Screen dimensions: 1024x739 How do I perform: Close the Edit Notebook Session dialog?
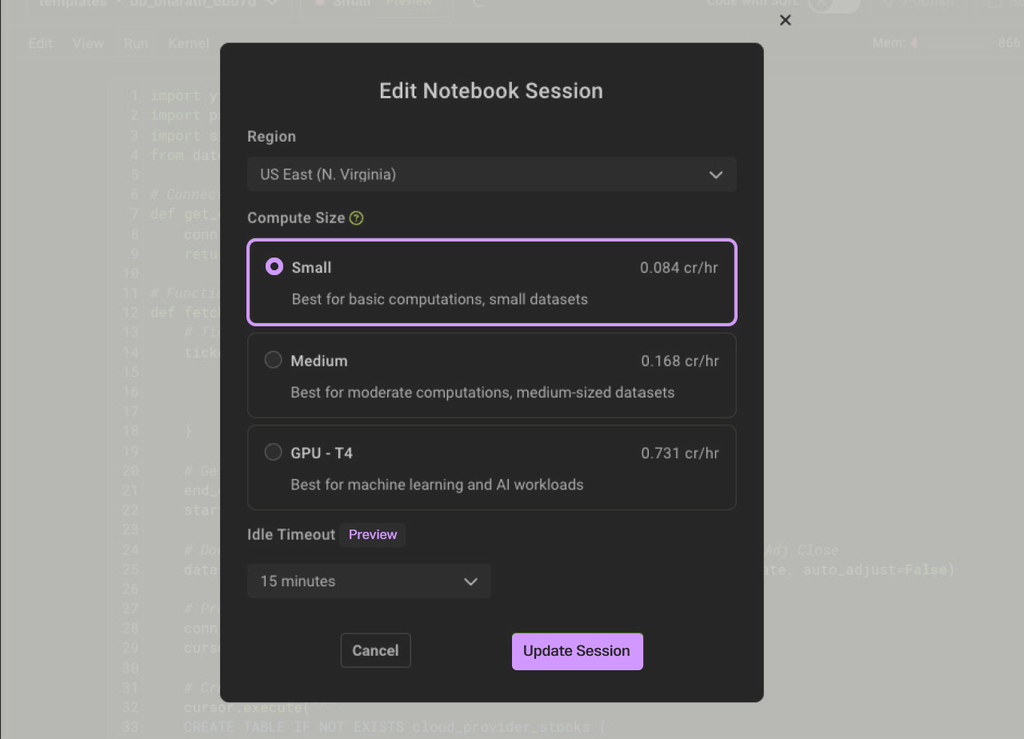pyautogui.click(x=785, y=20)
